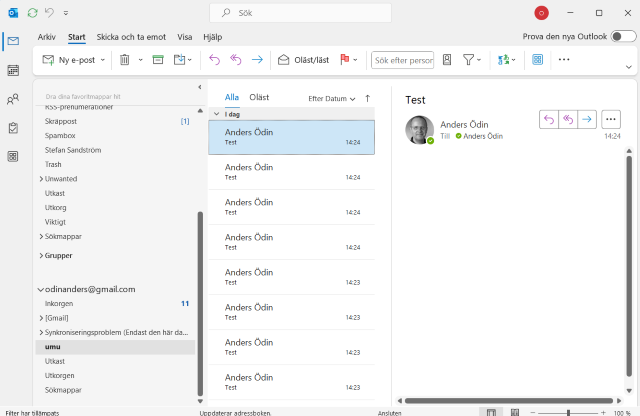The width and height of the screenshot is (640, 416).
Task: Open the Arkiv menu
Action: tap(47, 37)
